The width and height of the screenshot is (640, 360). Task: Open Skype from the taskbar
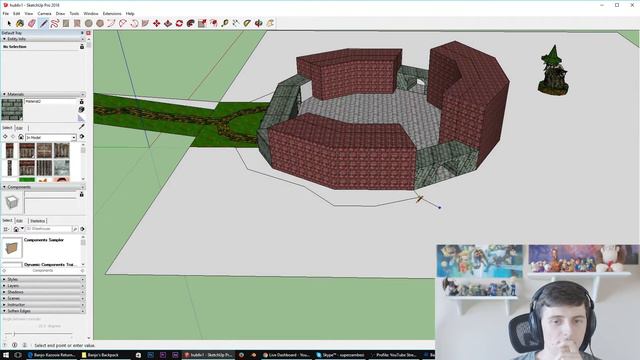341,355
